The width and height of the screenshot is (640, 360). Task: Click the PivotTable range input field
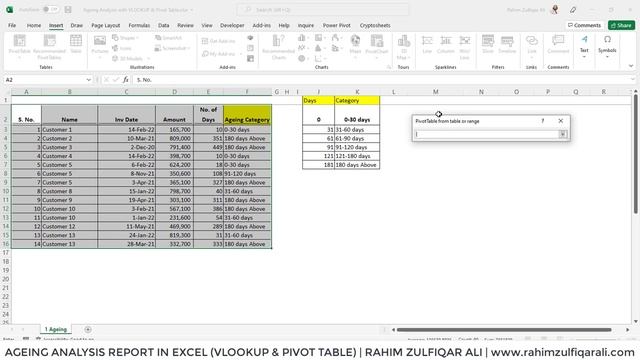point(486,134)
